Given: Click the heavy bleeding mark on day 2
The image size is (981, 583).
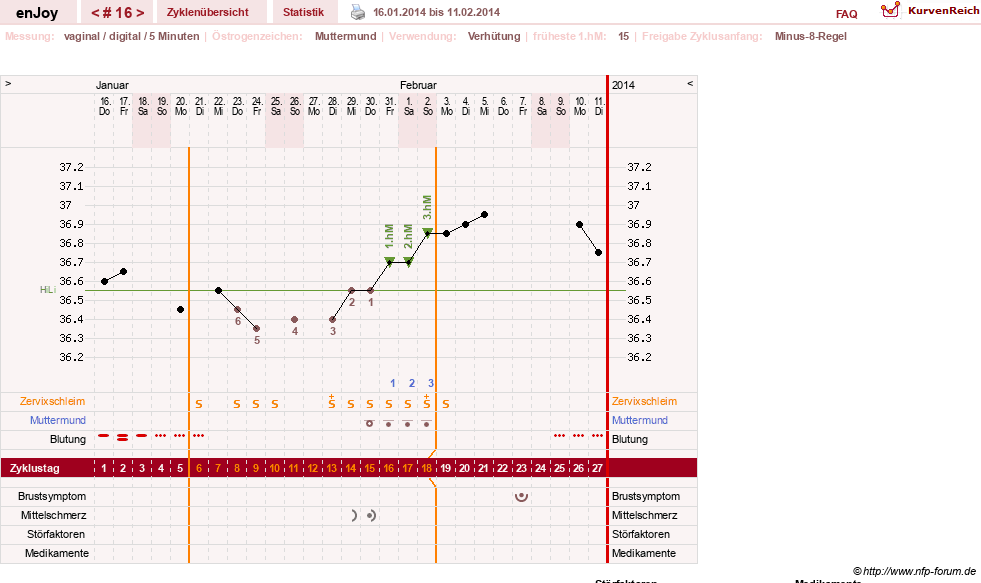Looking at the screenshot, I should pos(123,437).
